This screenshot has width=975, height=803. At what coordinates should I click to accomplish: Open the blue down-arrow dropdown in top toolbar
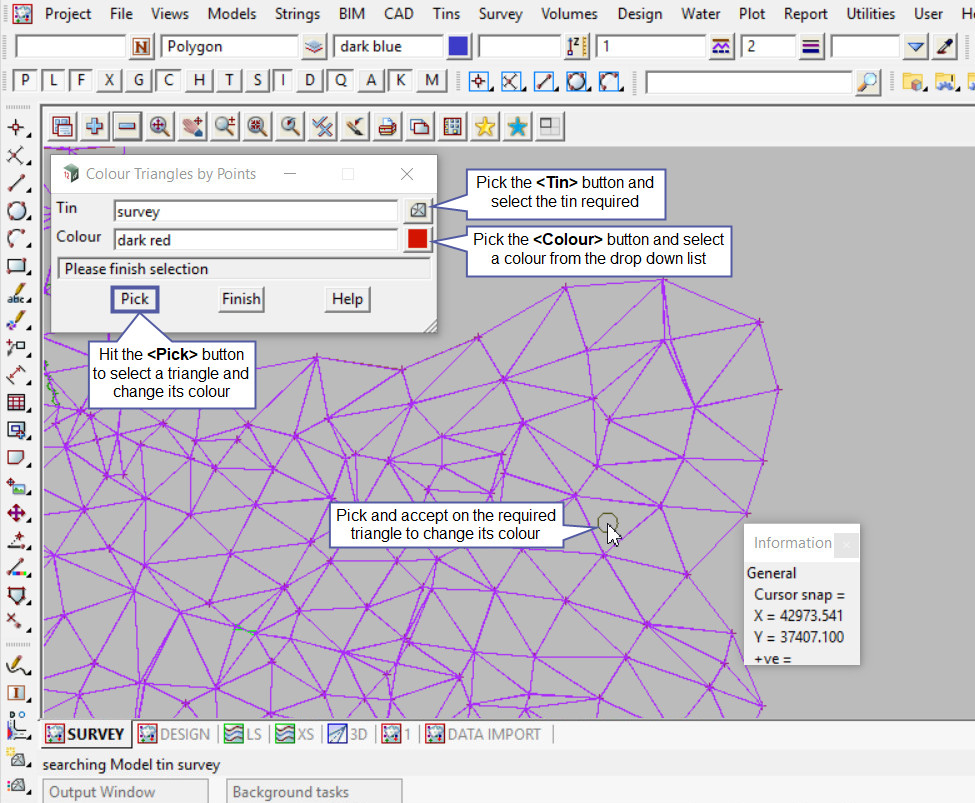(916, 47)
